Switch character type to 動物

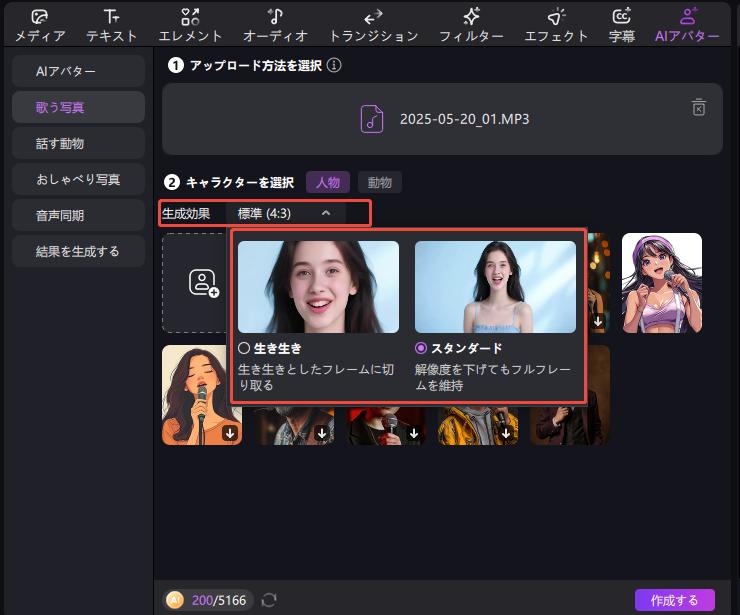pos(379,182)
